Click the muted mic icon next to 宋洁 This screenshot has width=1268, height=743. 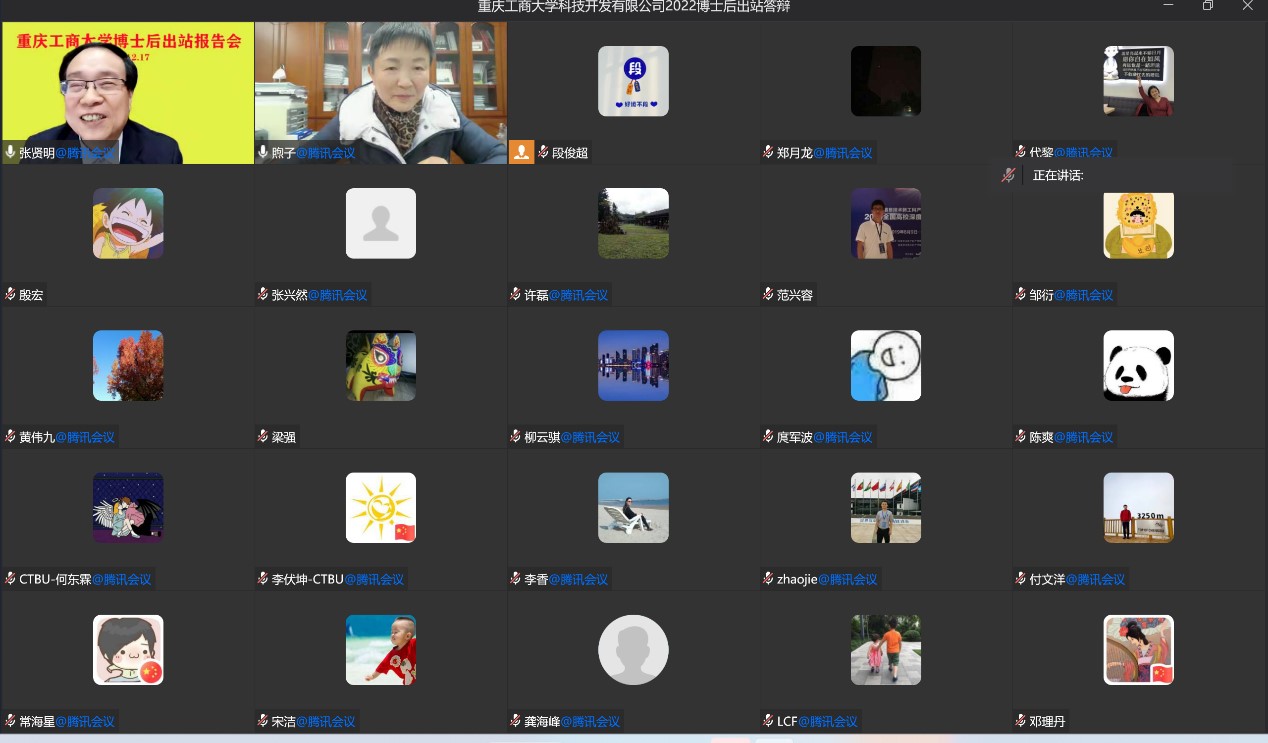[x=263, y=721]
